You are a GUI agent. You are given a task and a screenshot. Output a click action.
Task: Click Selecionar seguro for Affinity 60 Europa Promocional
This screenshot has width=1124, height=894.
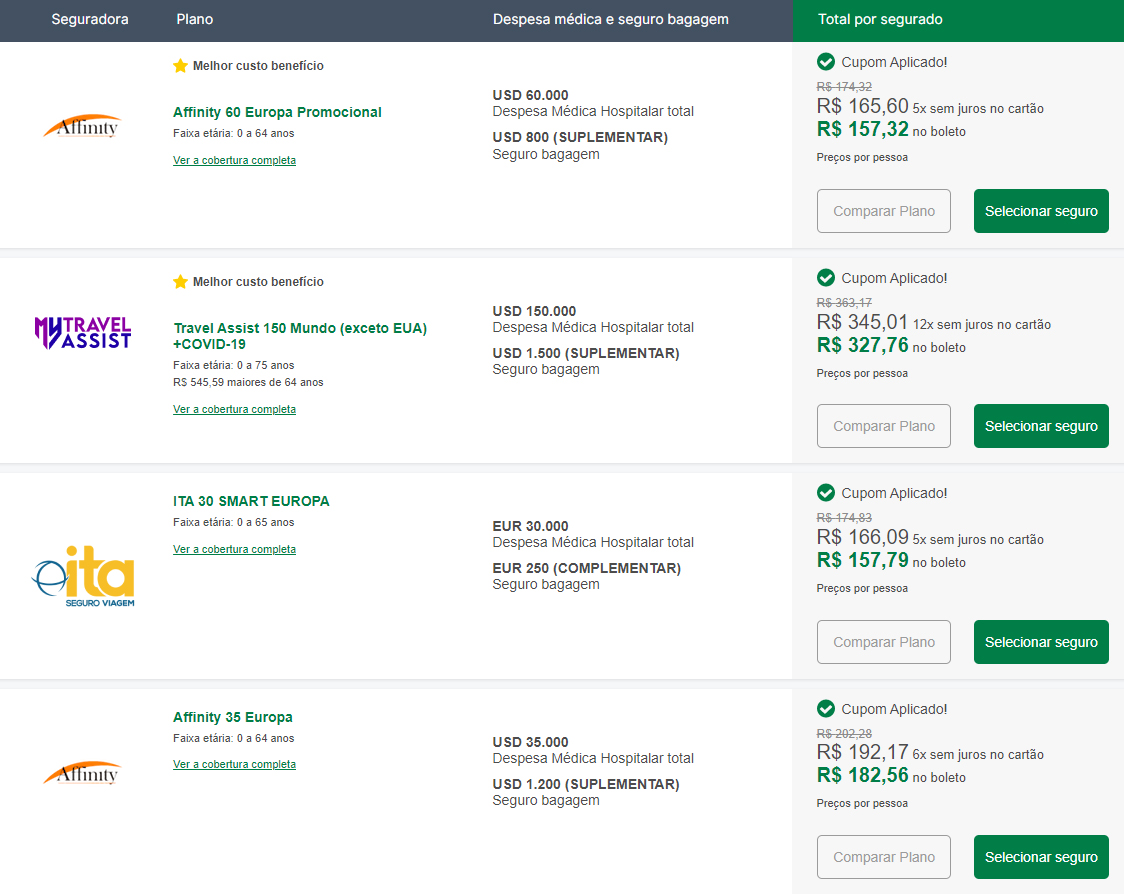tap(1041, 211)
